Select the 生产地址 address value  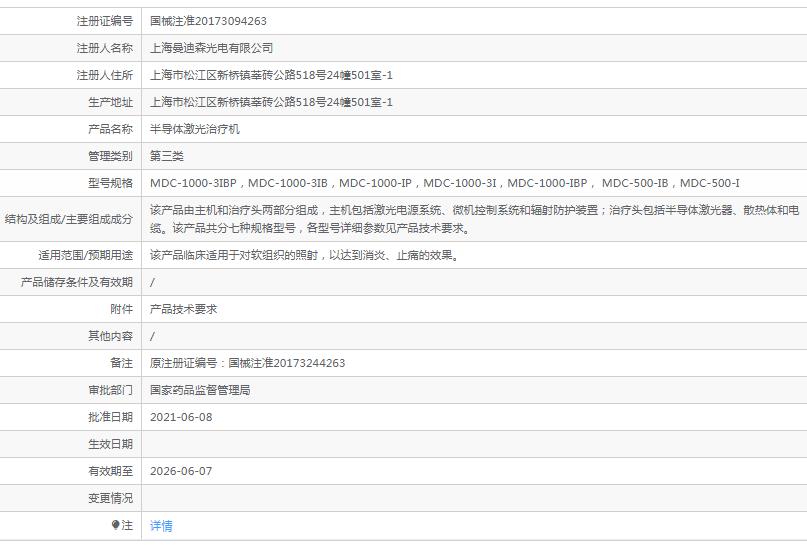[271, 102]
